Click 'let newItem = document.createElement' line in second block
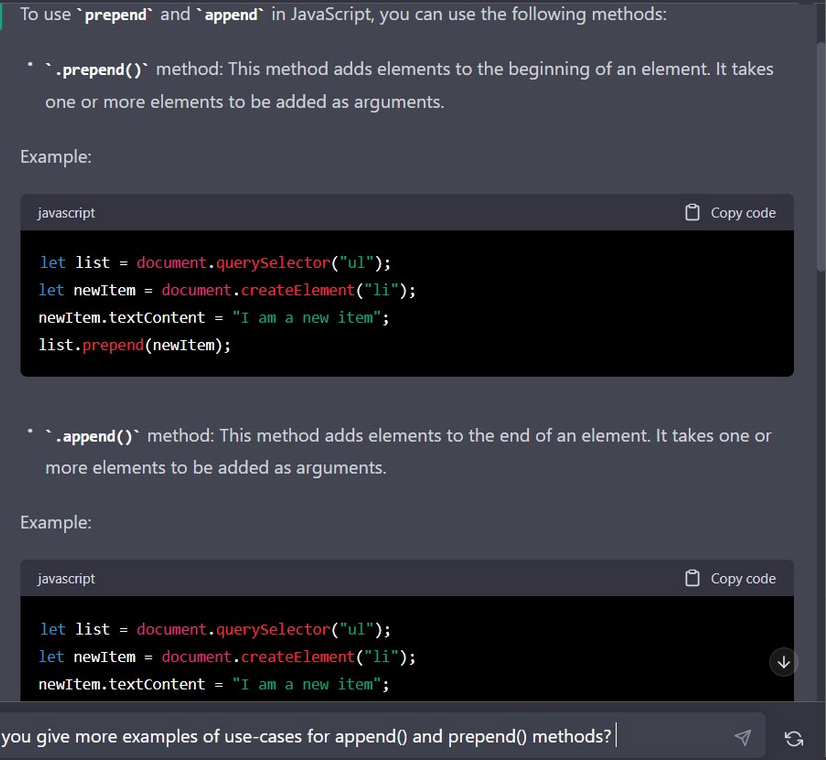826x760 pixels. (x=227, y=657)
